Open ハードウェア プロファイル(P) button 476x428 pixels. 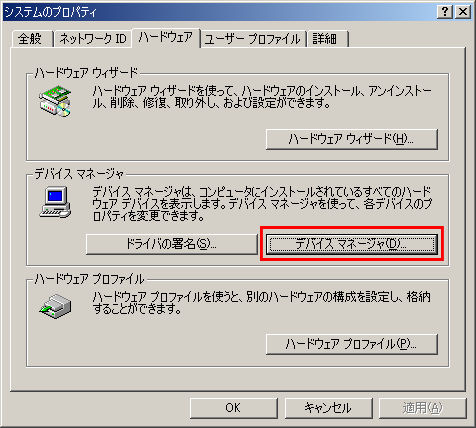[x=351, y=344]
